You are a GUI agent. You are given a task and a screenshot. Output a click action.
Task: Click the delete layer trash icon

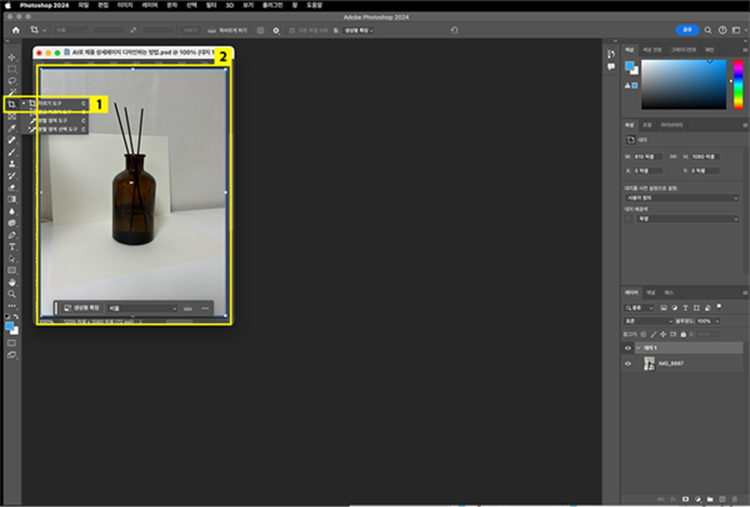(x=735, y=497)
